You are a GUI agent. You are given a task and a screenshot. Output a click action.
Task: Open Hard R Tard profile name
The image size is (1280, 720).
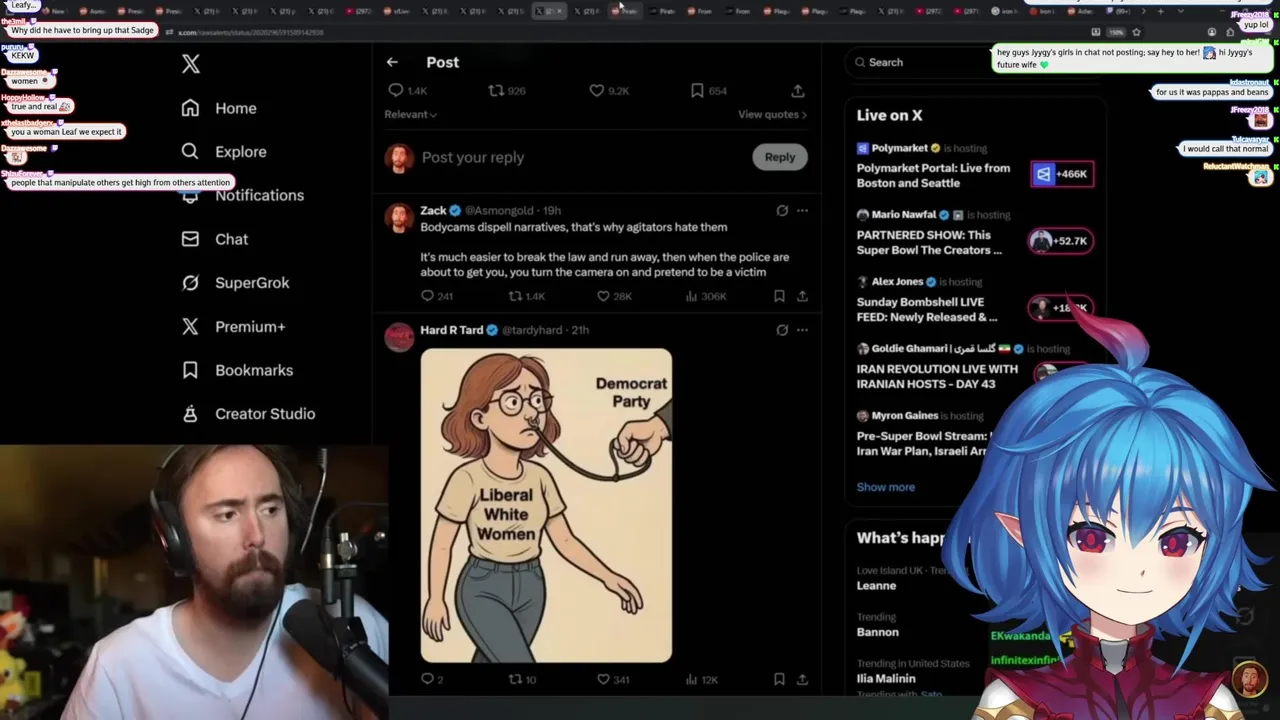point(451,329)
